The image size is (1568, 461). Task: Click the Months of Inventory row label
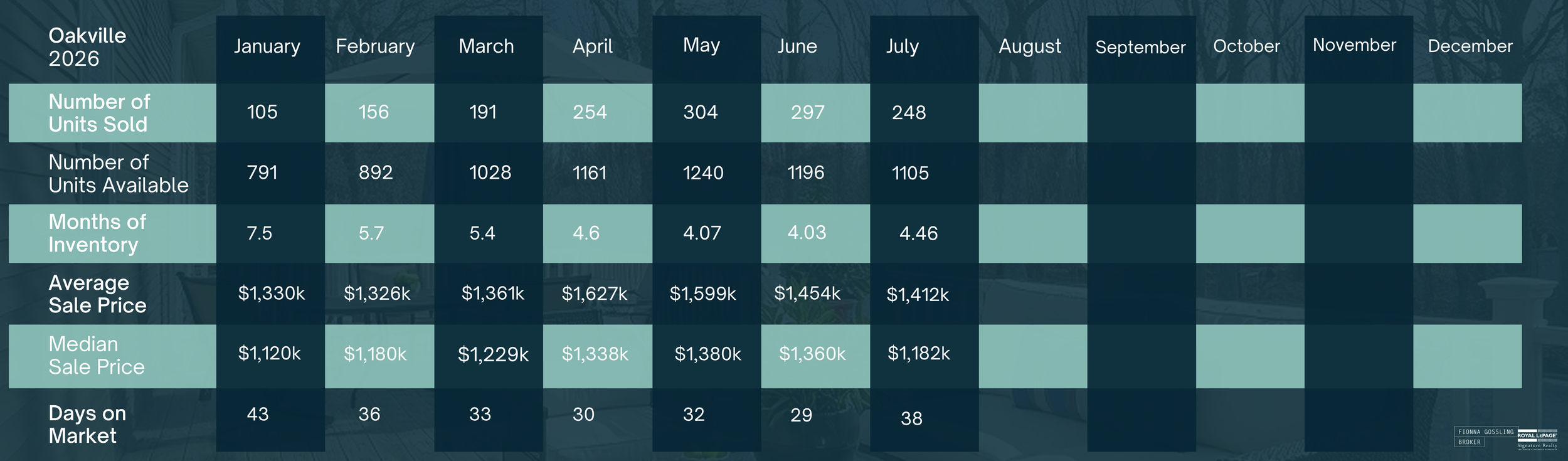(x=97, y=233)
